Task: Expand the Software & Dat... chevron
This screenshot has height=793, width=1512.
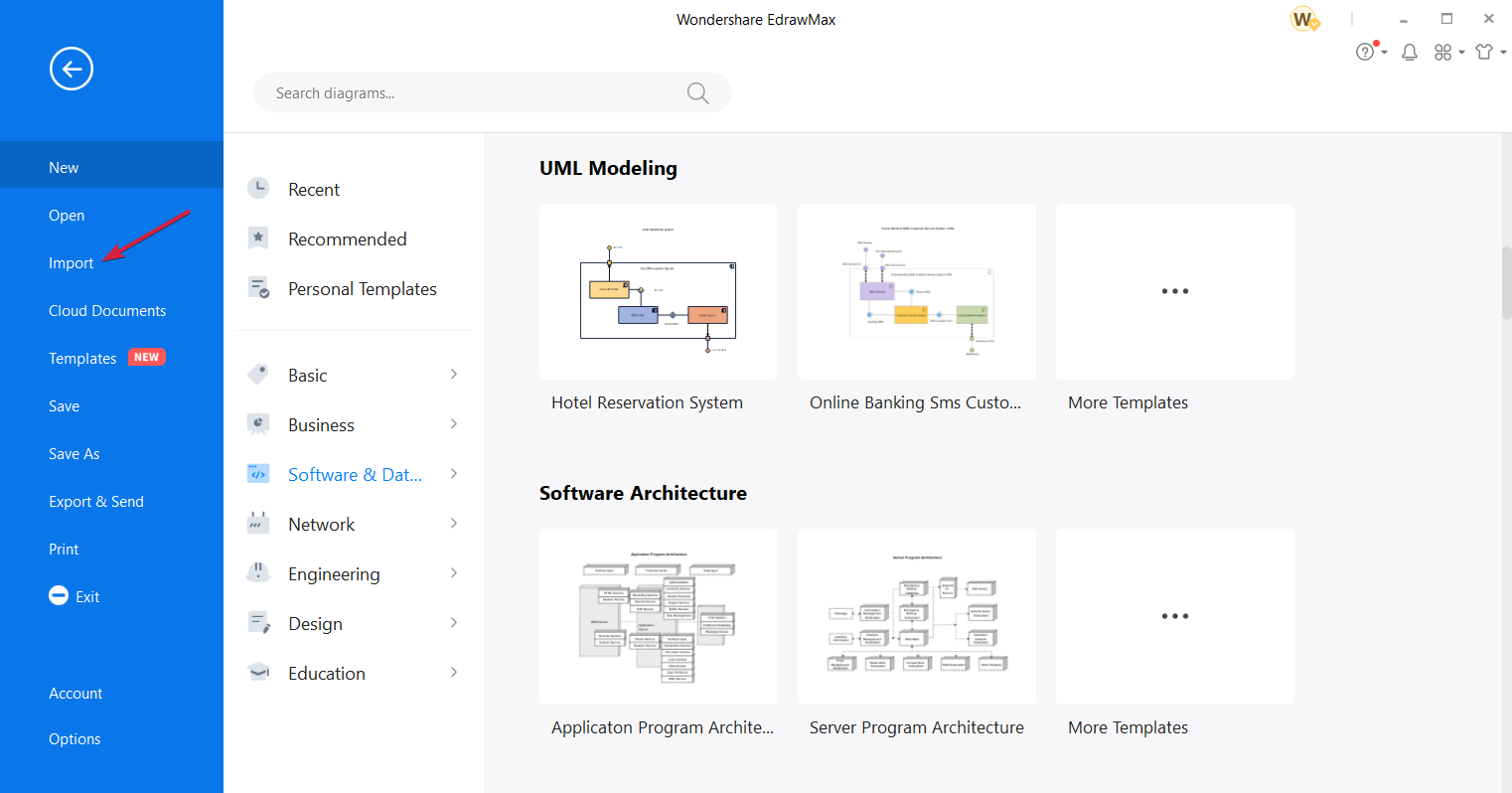Action: 454,474
